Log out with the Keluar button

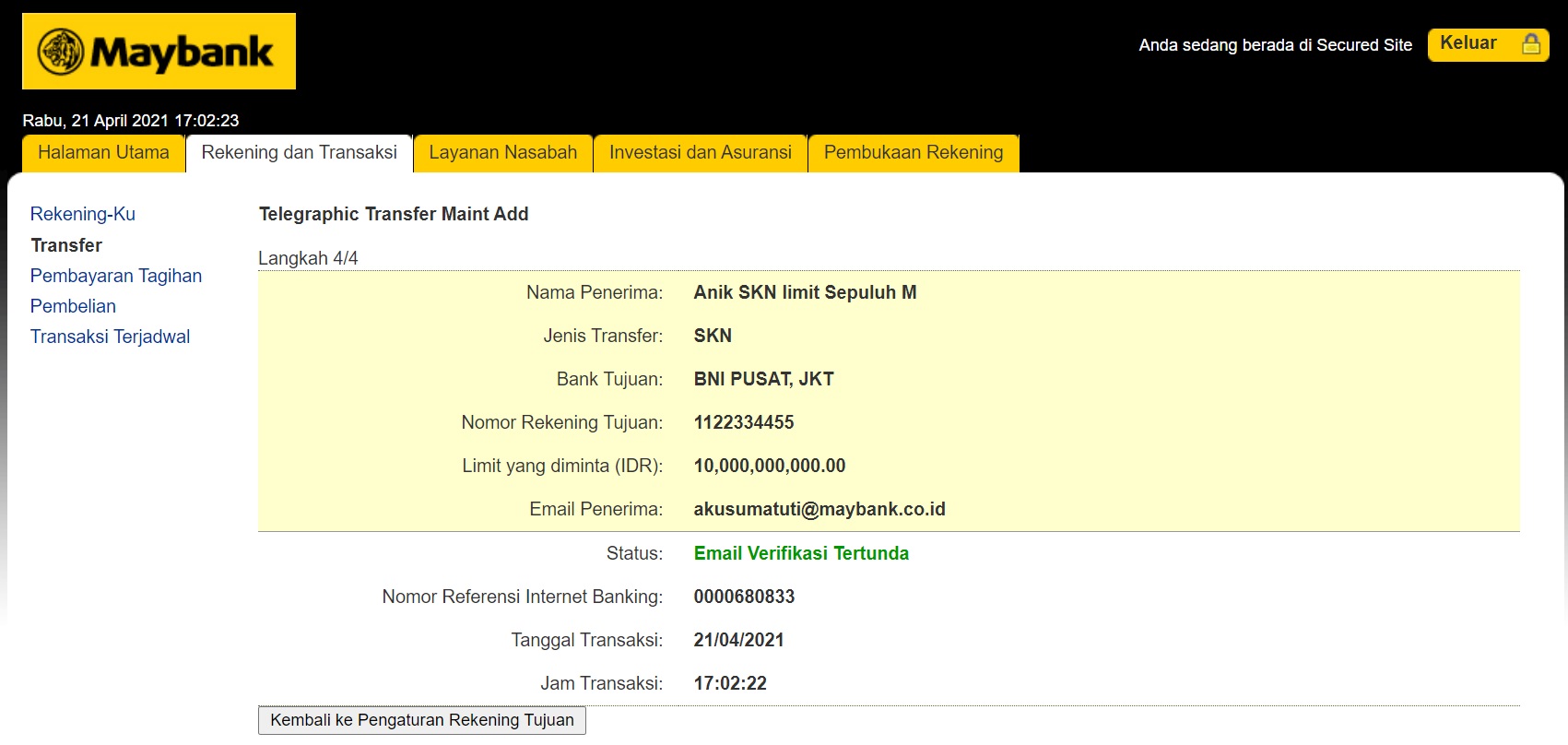[x=1488, y=44]
